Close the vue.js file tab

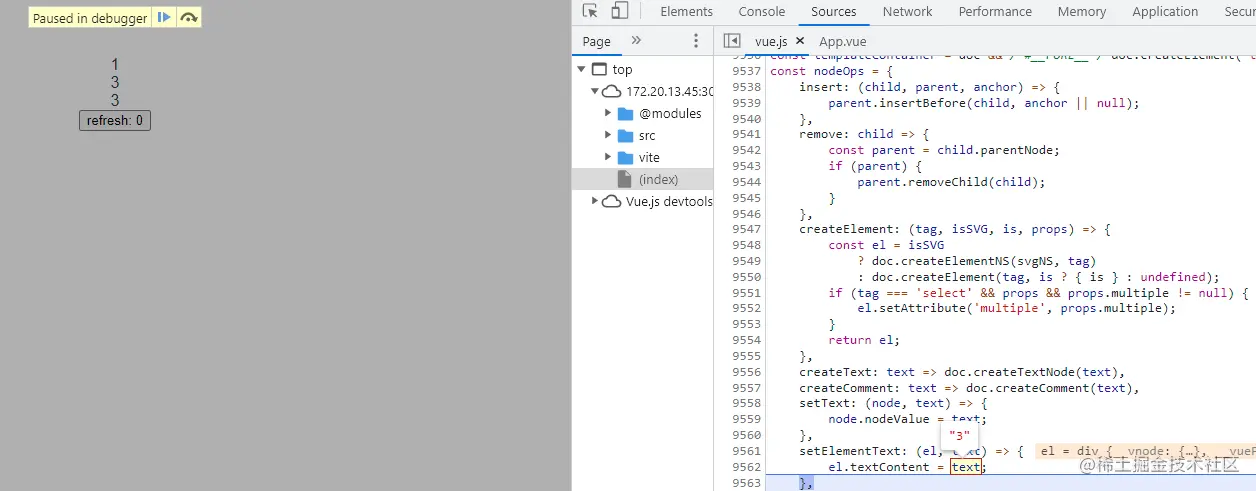tap(800, 41)
